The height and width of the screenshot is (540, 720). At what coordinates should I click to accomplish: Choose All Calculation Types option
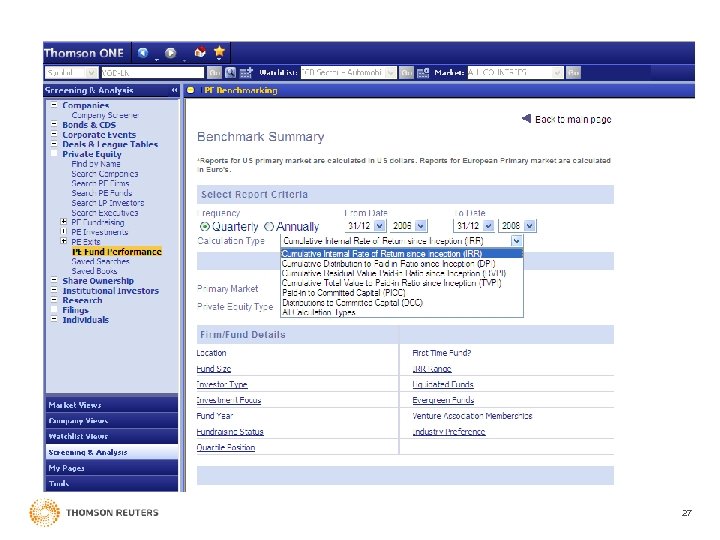click(402, 312)
